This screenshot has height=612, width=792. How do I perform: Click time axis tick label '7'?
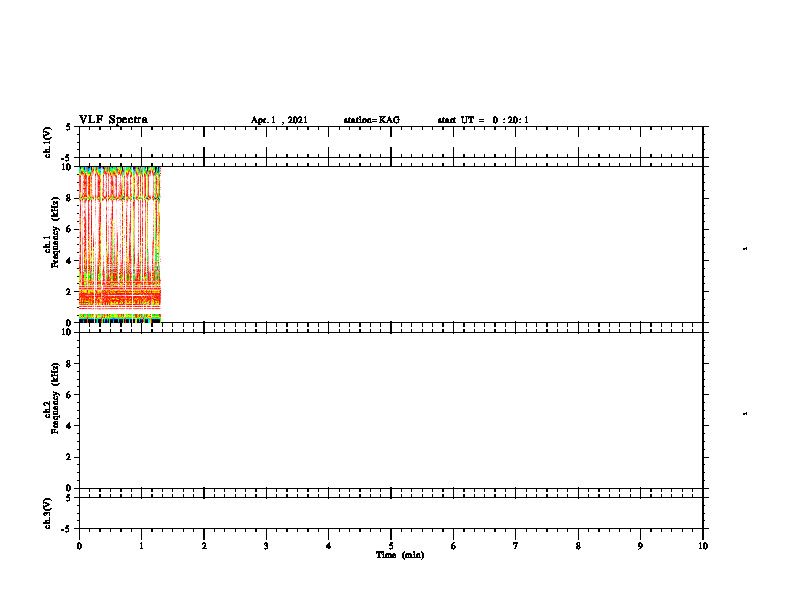point(516,546)
